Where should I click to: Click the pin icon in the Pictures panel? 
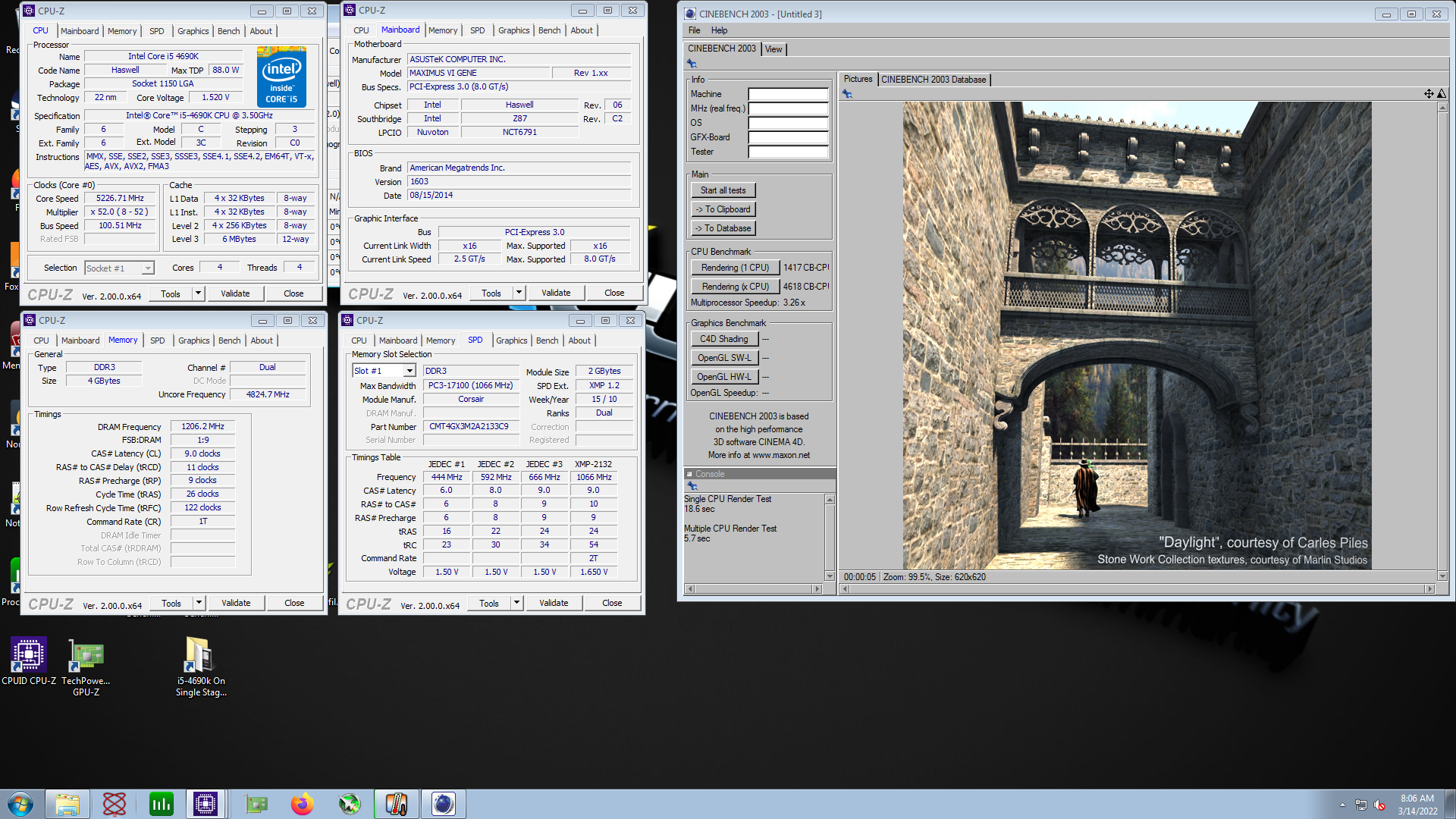tap(847, 94)
